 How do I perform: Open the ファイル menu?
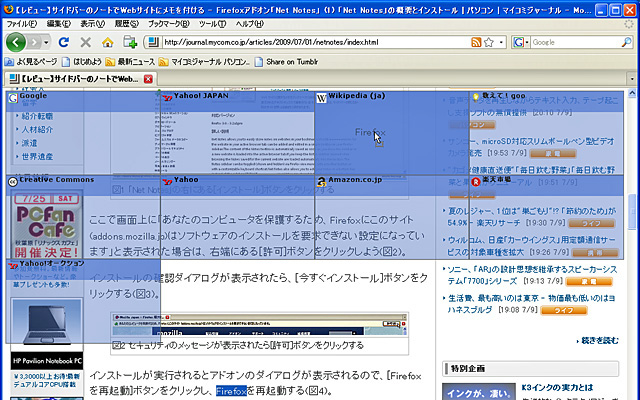(22, 24)
